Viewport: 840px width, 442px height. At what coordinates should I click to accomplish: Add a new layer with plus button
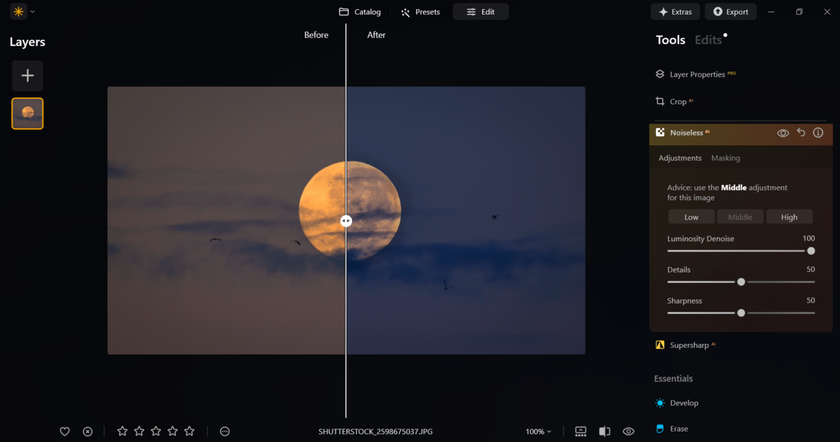(27, 76)
